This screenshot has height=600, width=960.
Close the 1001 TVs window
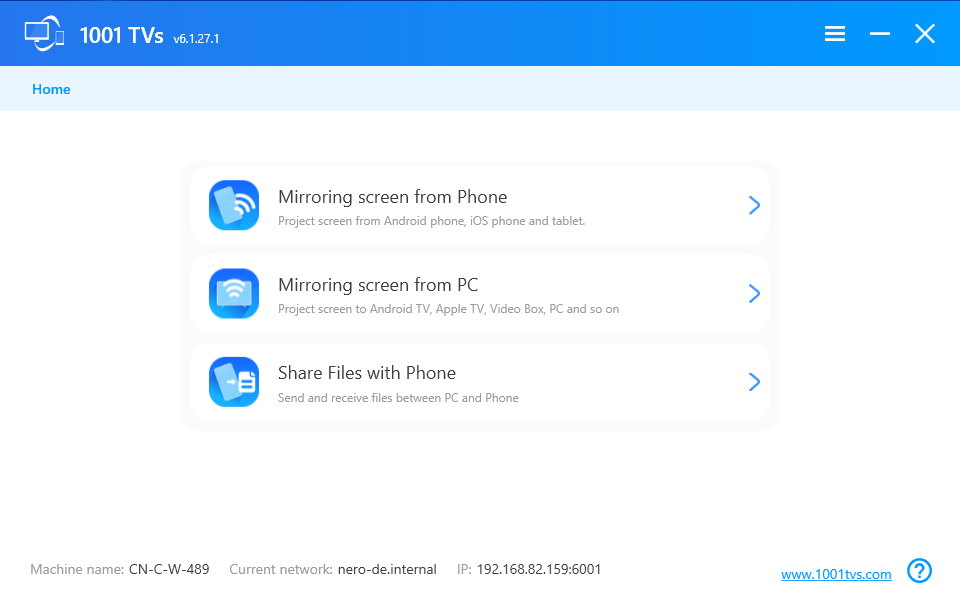click(x=924, y=34)
